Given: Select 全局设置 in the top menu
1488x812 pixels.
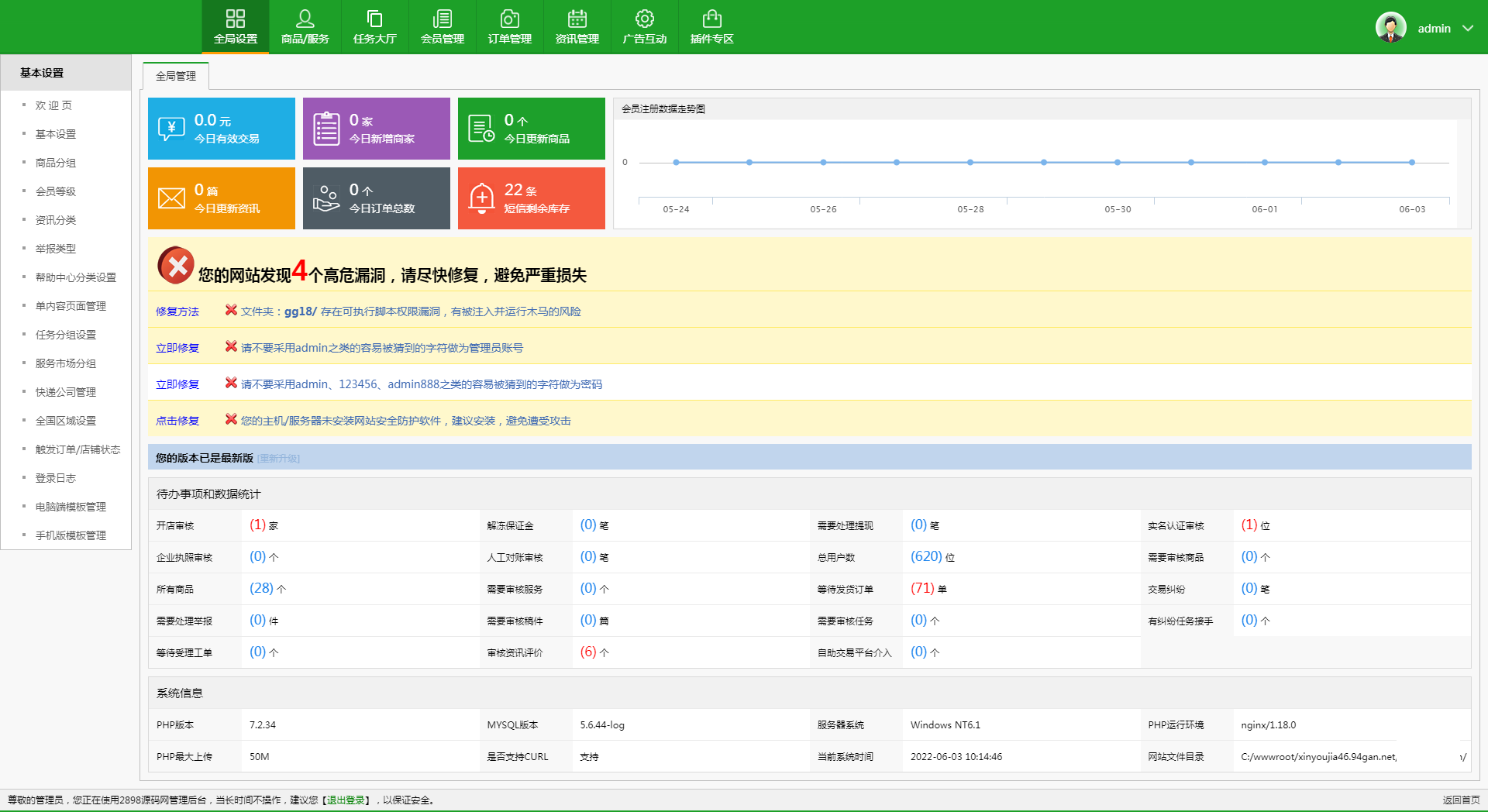Looking at the screenshot, I should tap(236, 26).
